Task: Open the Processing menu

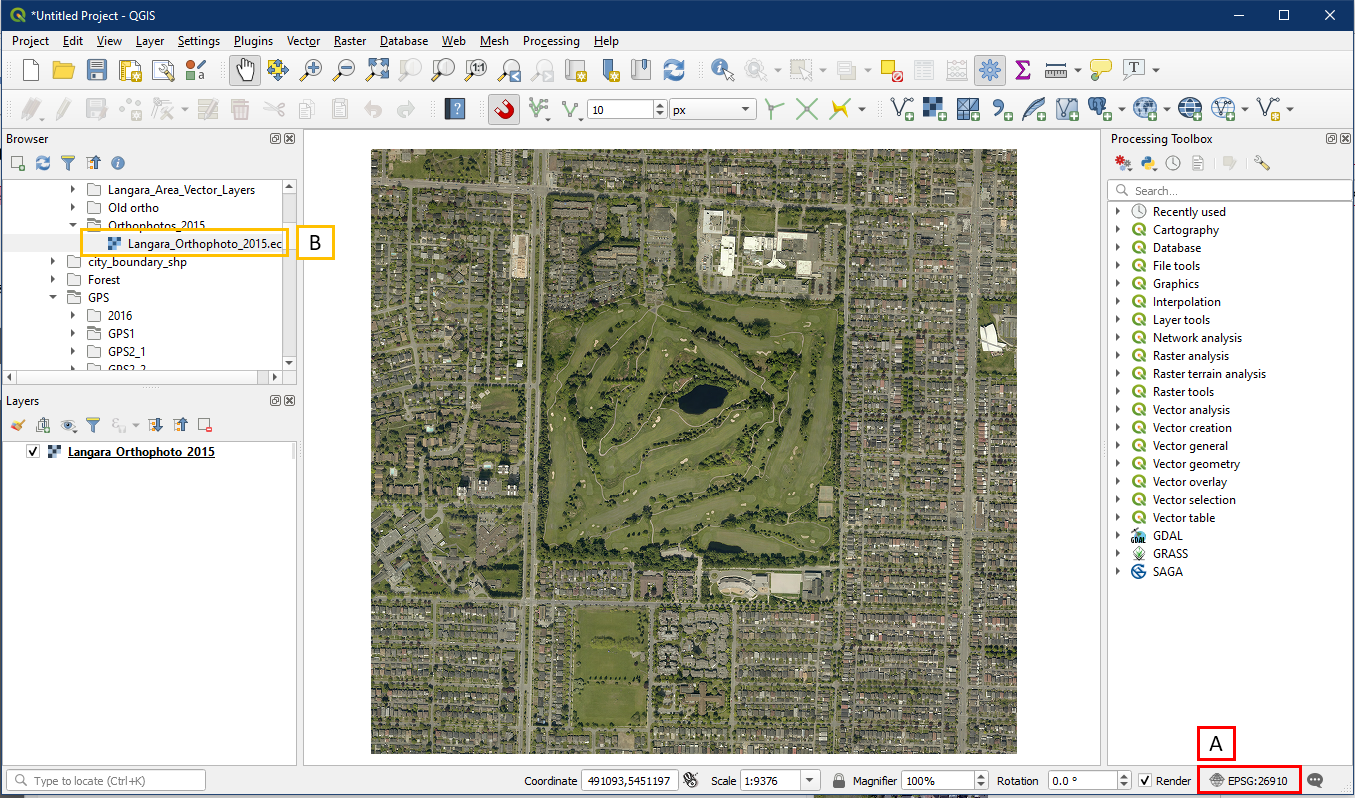Action: (550, 41)
